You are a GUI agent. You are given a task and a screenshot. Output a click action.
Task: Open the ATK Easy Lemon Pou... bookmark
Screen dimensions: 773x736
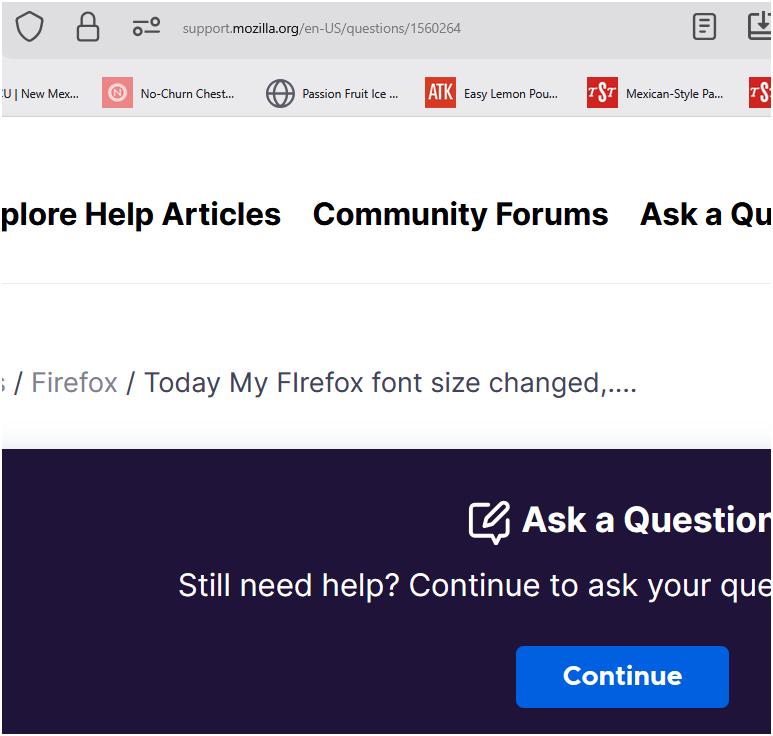[492, 93]
